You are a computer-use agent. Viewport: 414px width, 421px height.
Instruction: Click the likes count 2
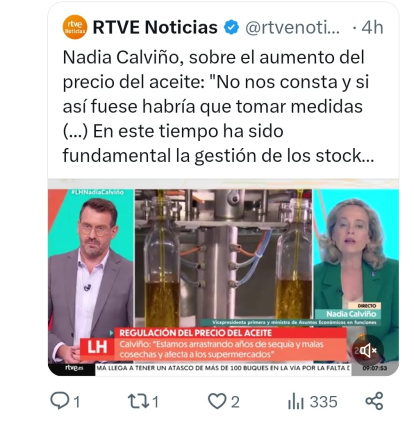(235, 402)
